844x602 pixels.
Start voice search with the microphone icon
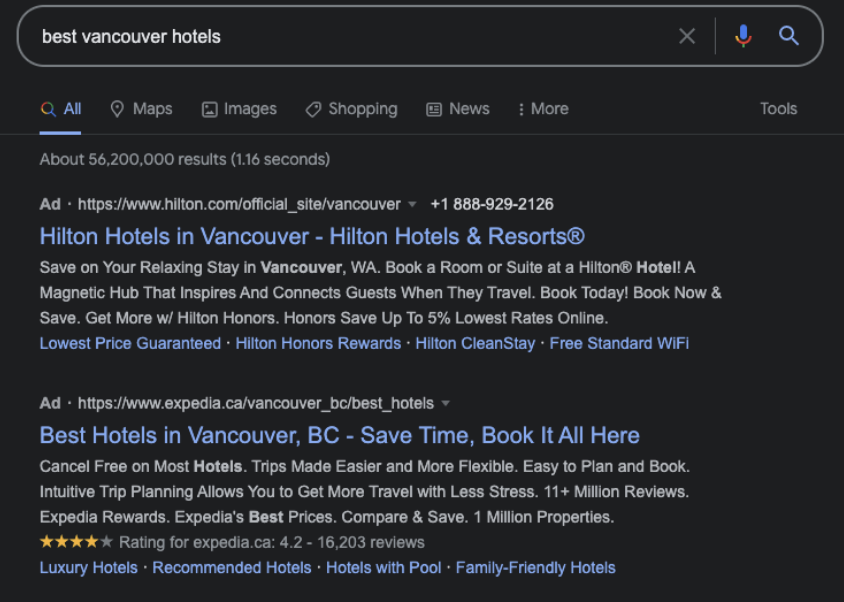point(742,37)
